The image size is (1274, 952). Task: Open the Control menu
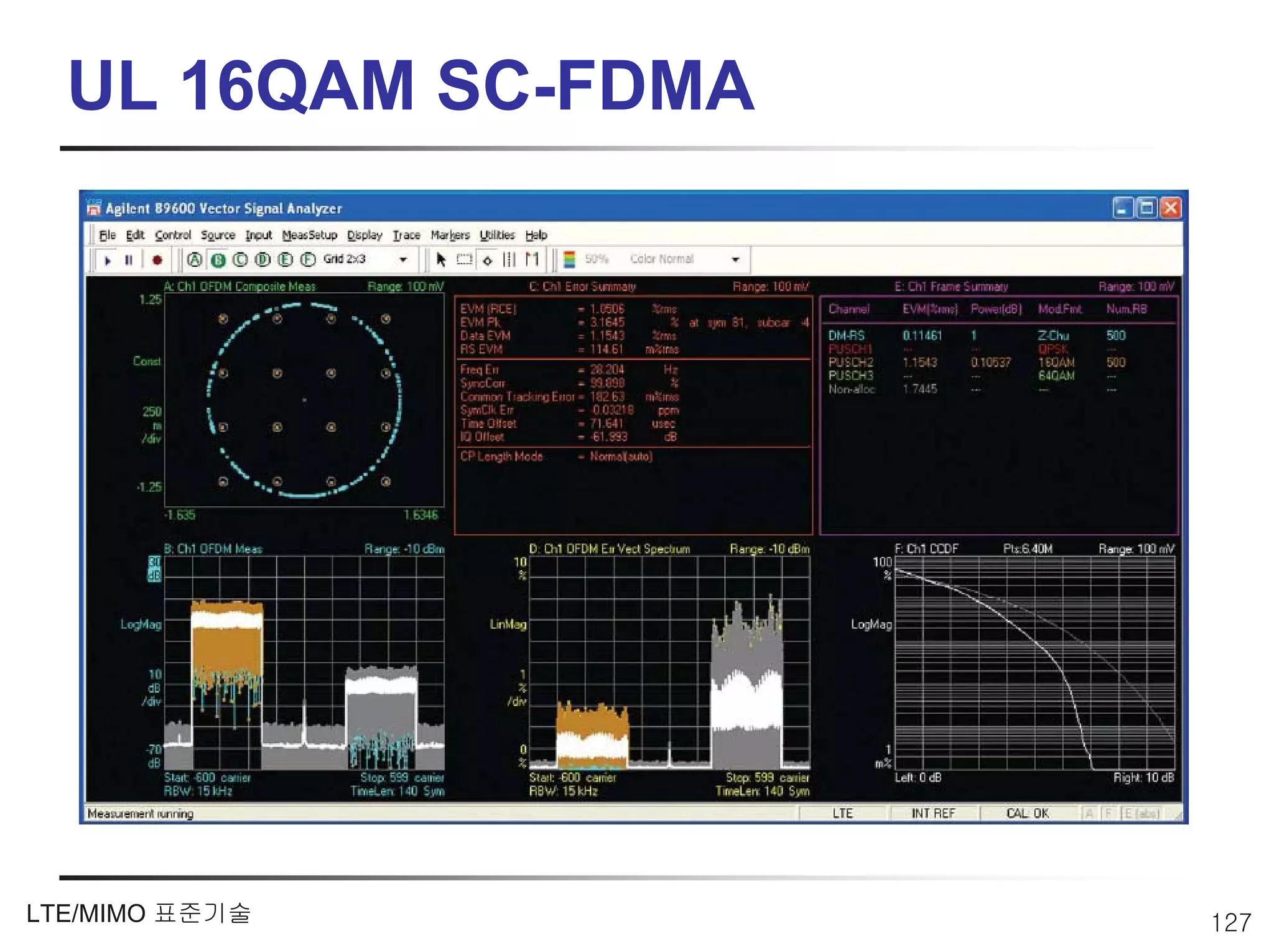[x=173, y=235]
